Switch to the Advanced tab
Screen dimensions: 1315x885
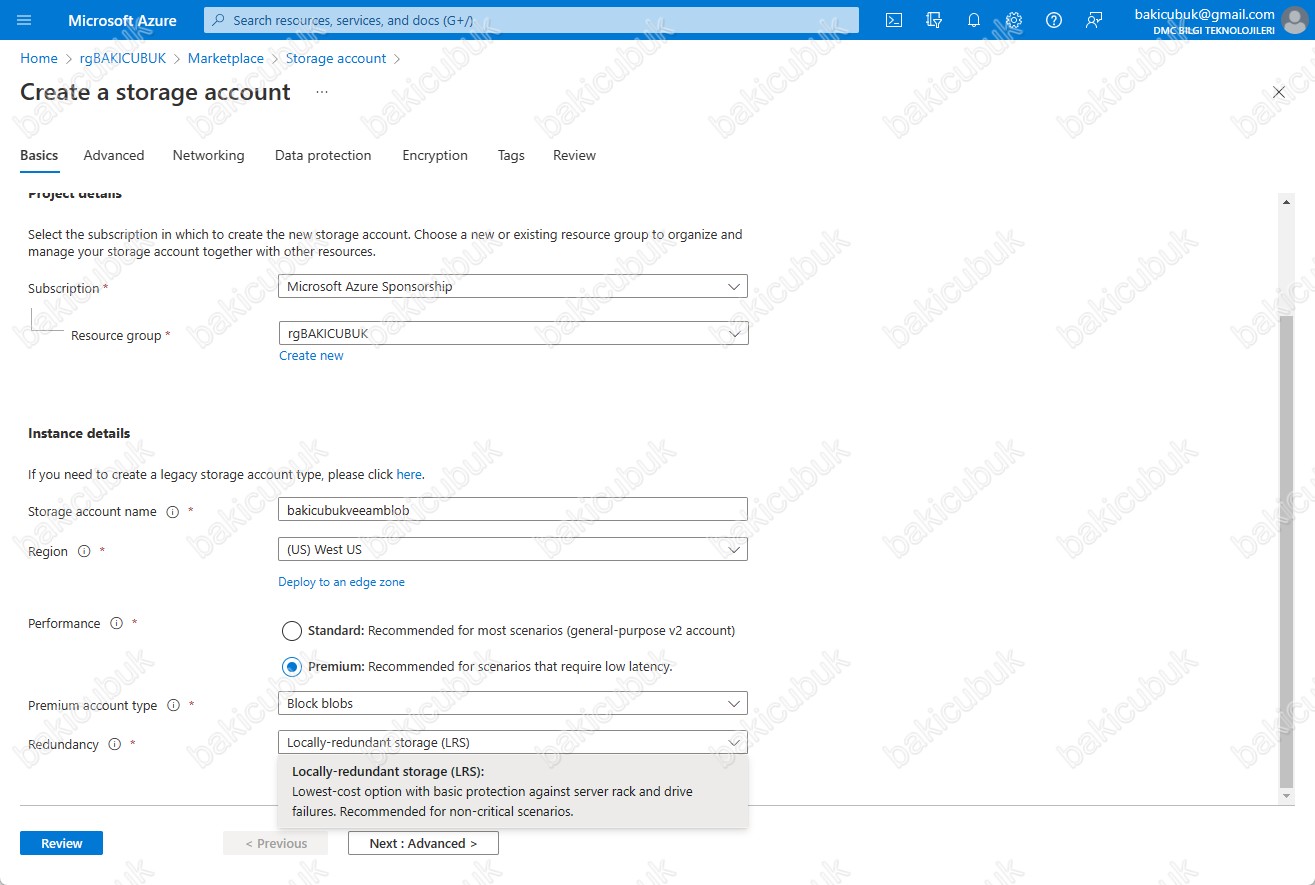tap(114, 156)
